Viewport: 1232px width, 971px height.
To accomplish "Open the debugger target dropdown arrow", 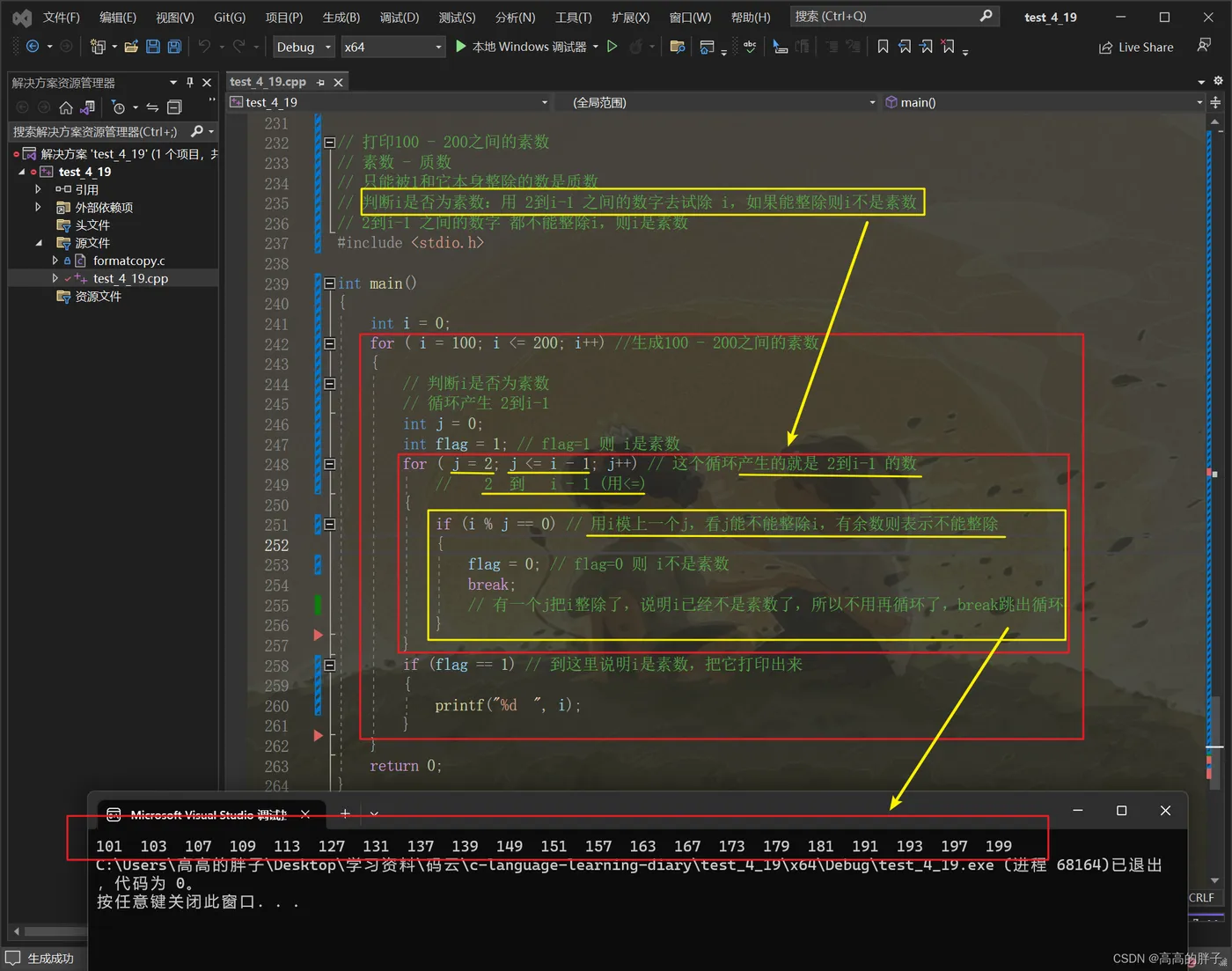I will (x=596, y=47).
